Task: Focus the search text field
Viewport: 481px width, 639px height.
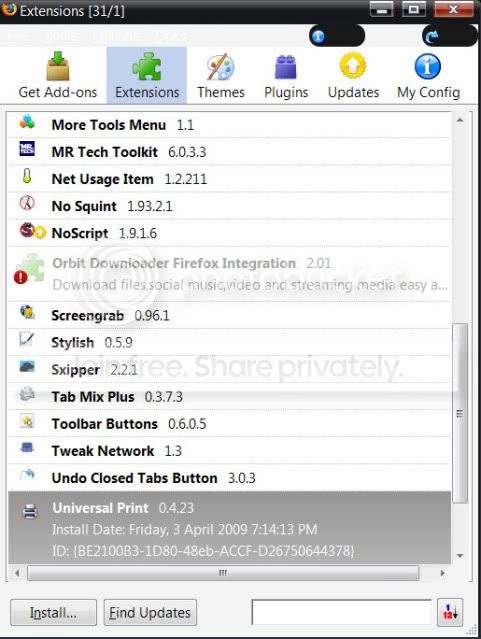Action: (342, 612)
